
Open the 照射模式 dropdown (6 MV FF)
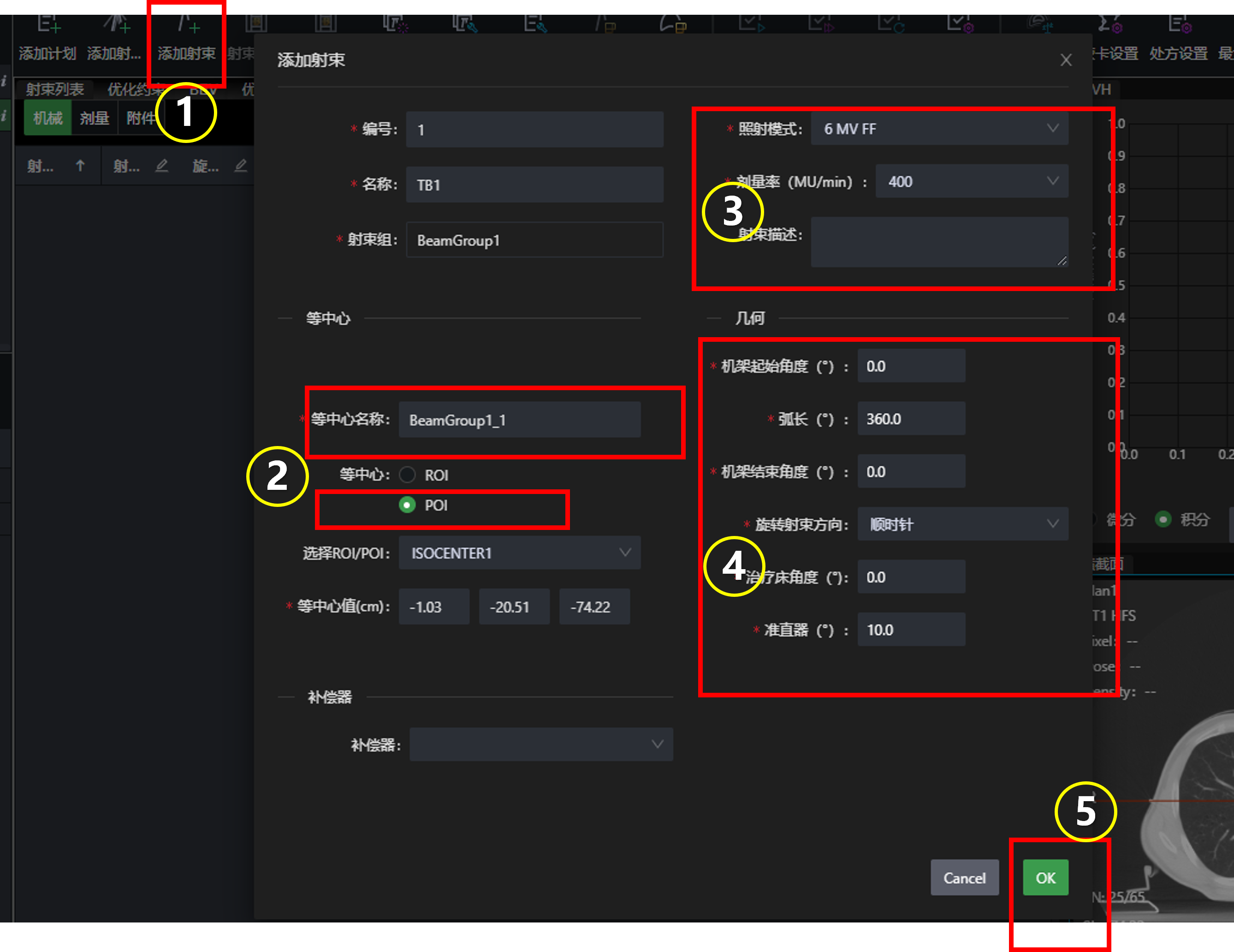tap(939, 129)
